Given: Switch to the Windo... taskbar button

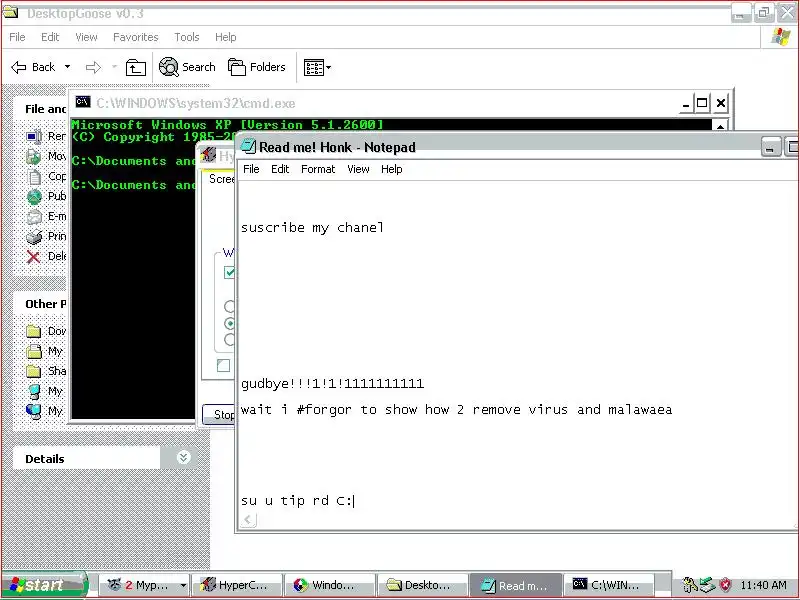Looking at the screenshot, I should [x=329, y=585].
